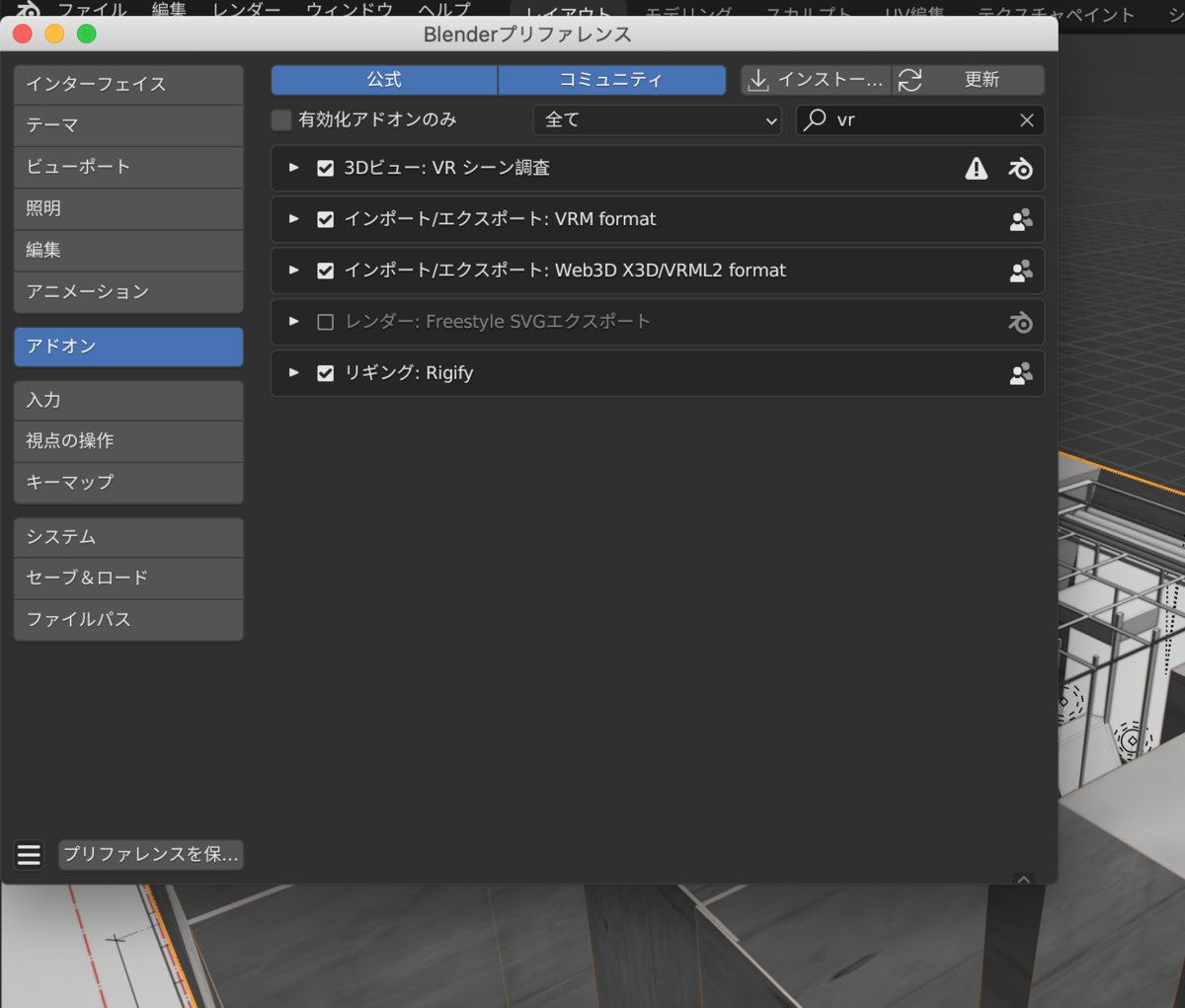The width and height of the screenshot is (1185, 1008).
Task: Click the community icon on Rigify addon row
Action: tap(1020, 373)
